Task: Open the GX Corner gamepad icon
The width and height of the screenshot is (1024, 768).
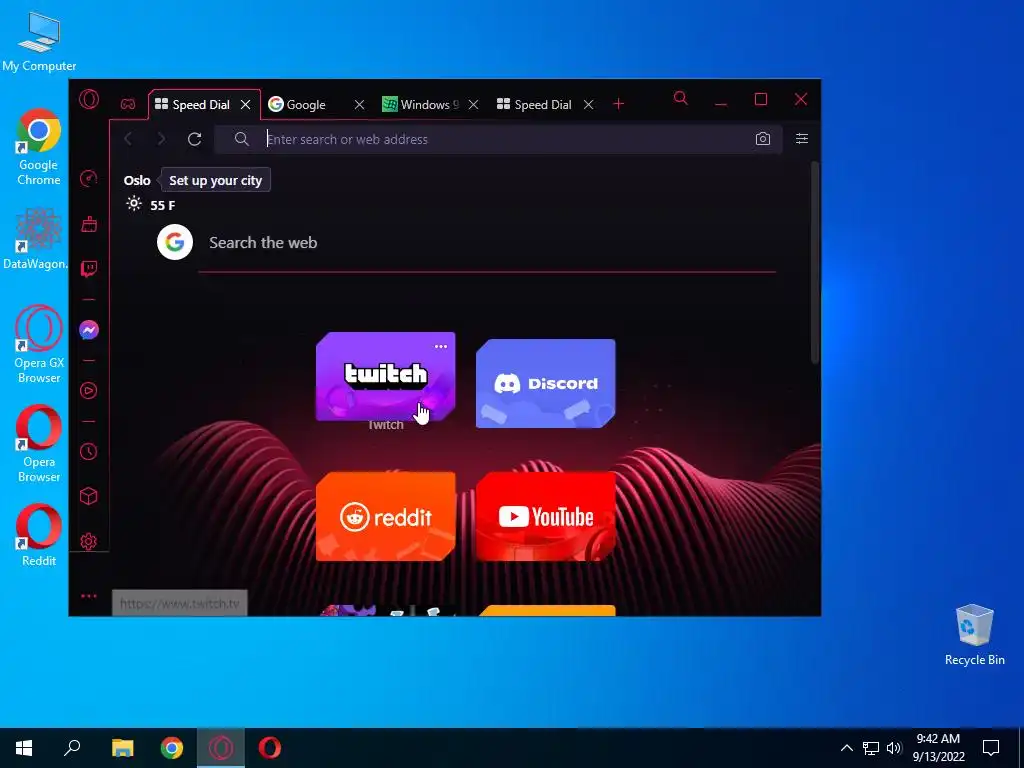Action: coord(128,104)
